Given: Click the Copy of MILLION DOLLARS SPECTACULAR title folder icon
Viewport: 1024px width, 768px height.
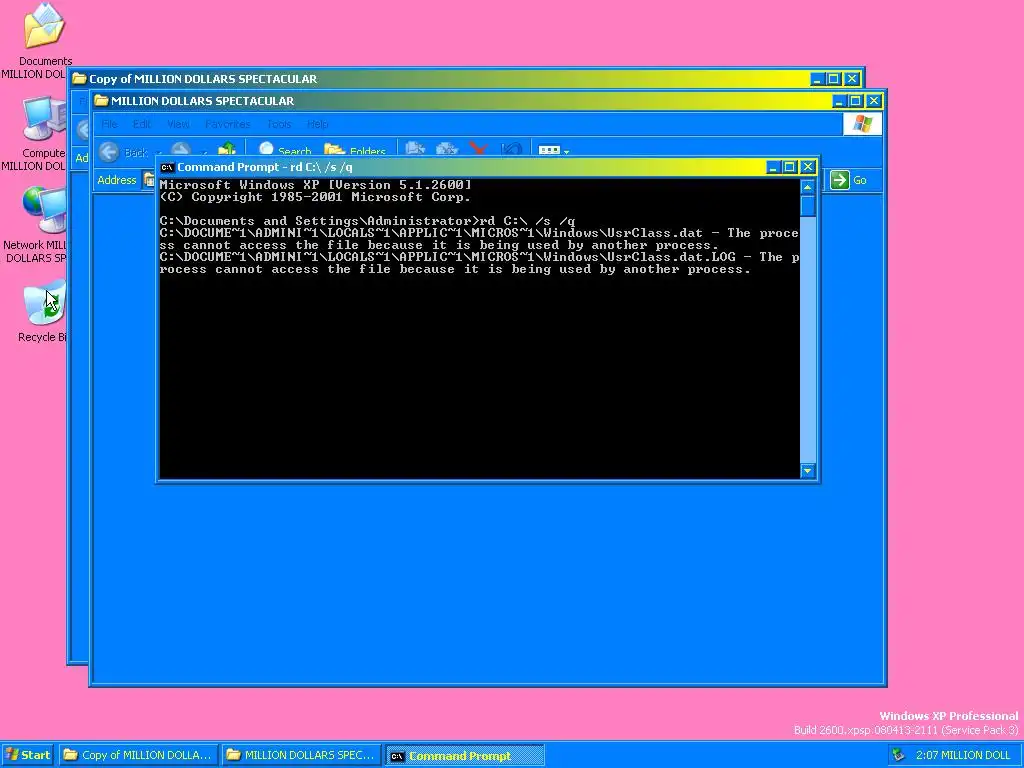Looking at the screenshot, I should pyautogui.click(x=80, y=79).
